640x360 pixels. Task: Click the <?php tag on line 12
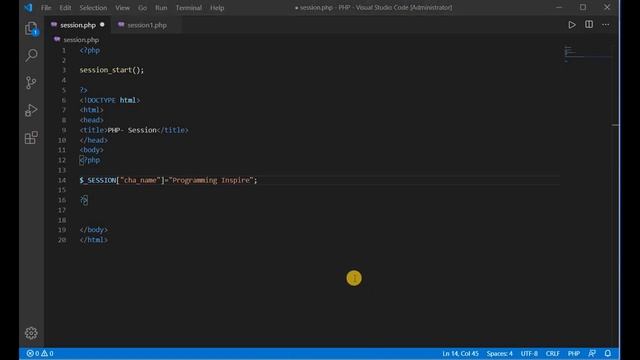[x=90, y=160]
